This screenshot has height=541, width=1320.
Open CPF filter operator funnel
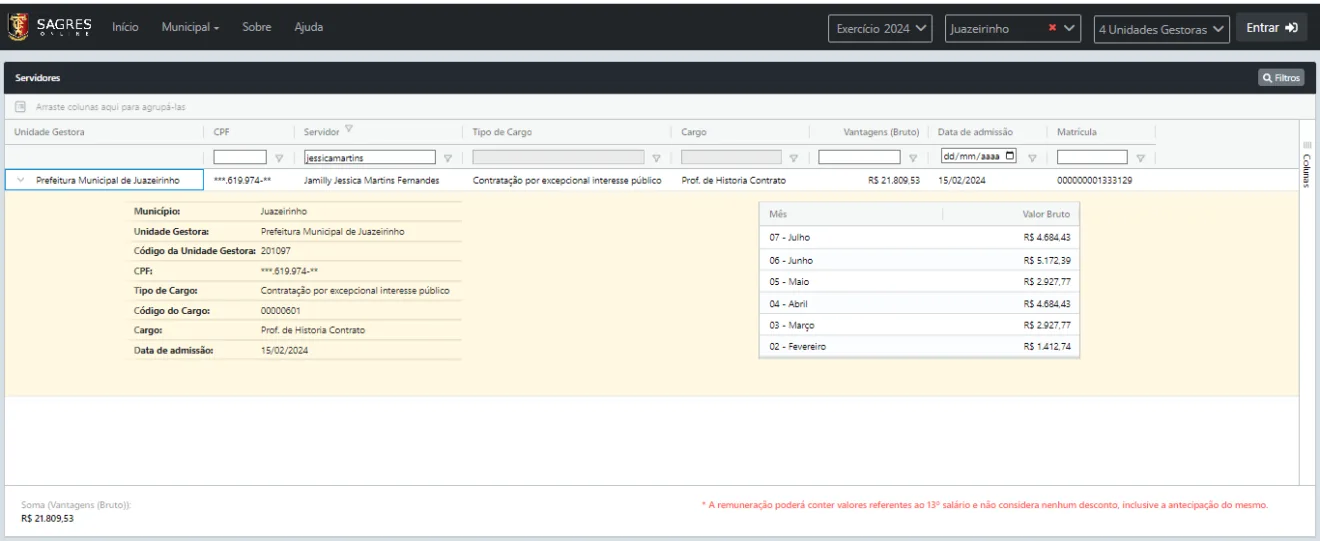[x=279, y=157]
